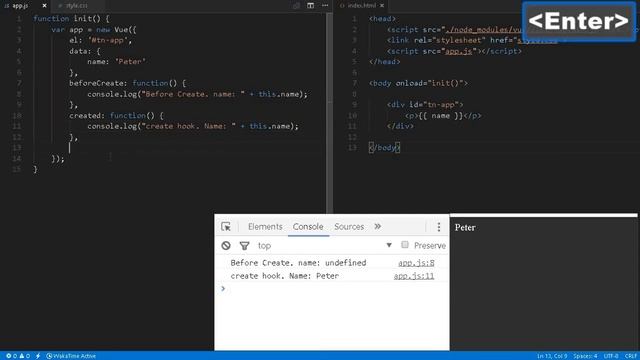The height and width of the screenshot is (360, 640).
Task: Select the Console tab in DevTools
Action: click(308, 227)
